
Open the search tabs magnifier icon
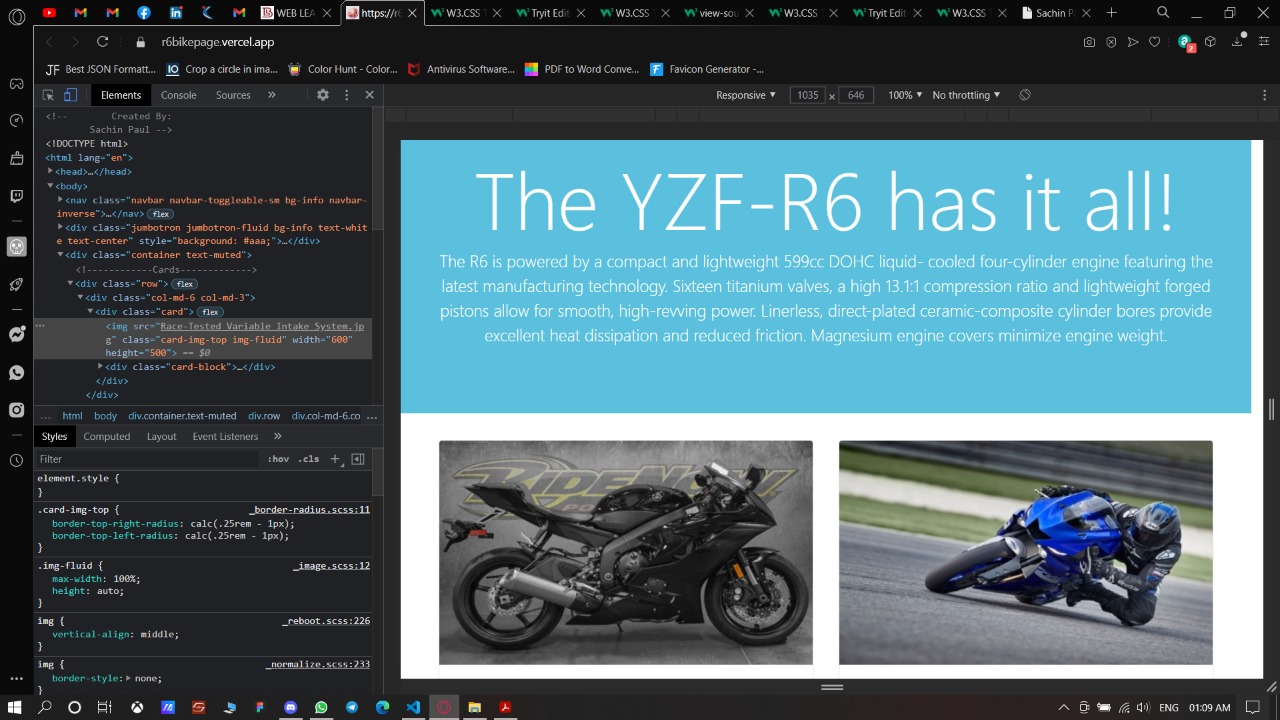click(x=1163, y=13)
